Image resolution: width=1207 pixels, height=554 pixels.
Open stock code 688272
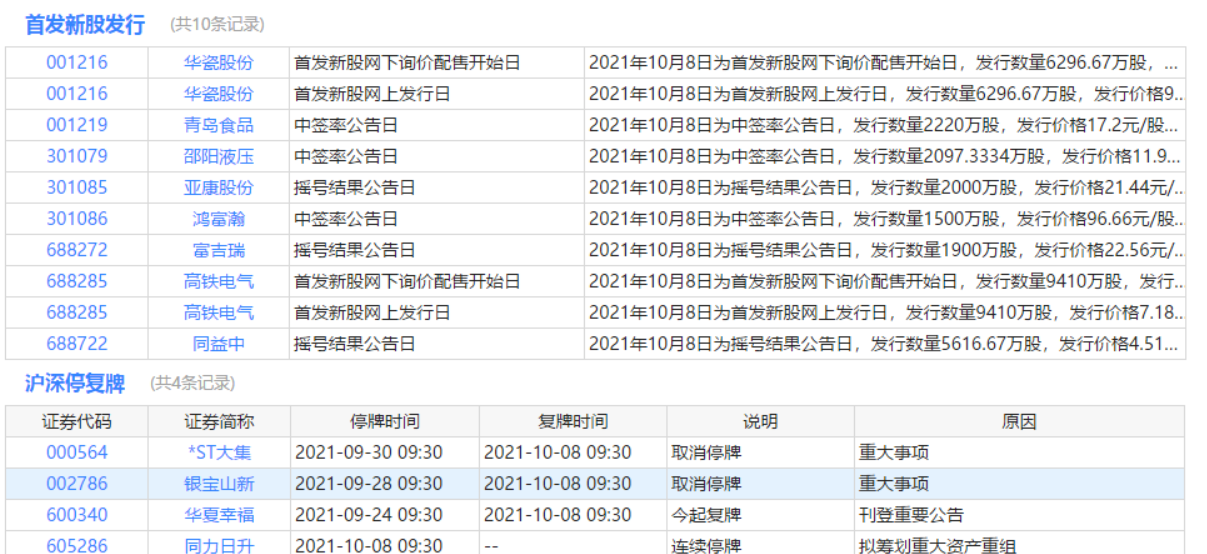[x=77, y=250]
